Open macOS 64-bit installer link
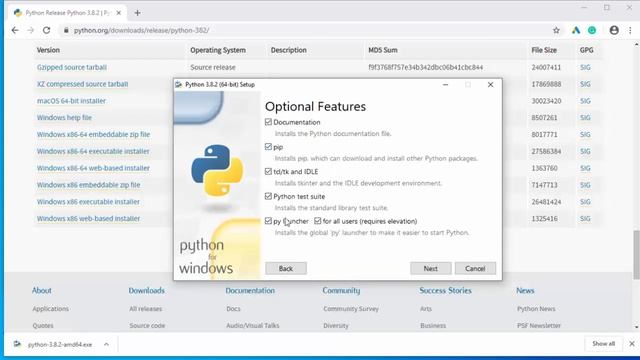 [71, 101]
